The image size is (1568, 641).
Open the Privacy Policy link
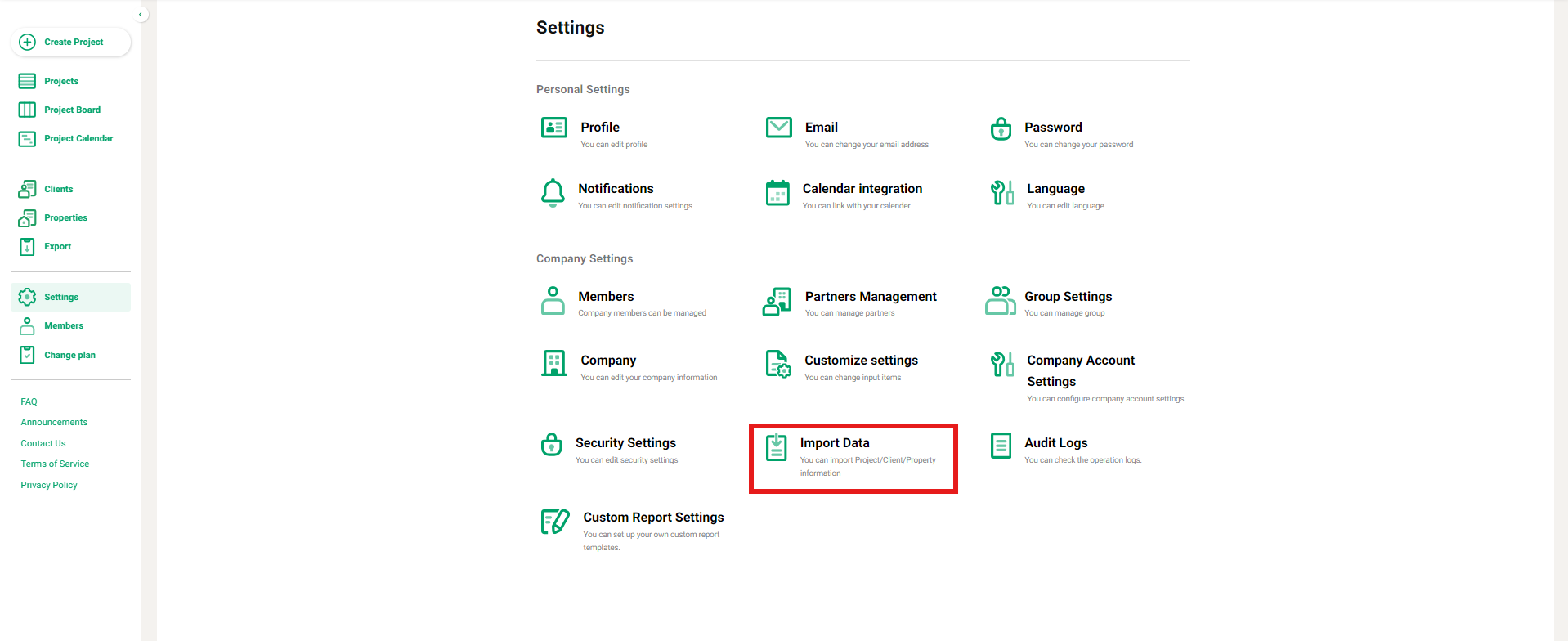coord(49,485)
